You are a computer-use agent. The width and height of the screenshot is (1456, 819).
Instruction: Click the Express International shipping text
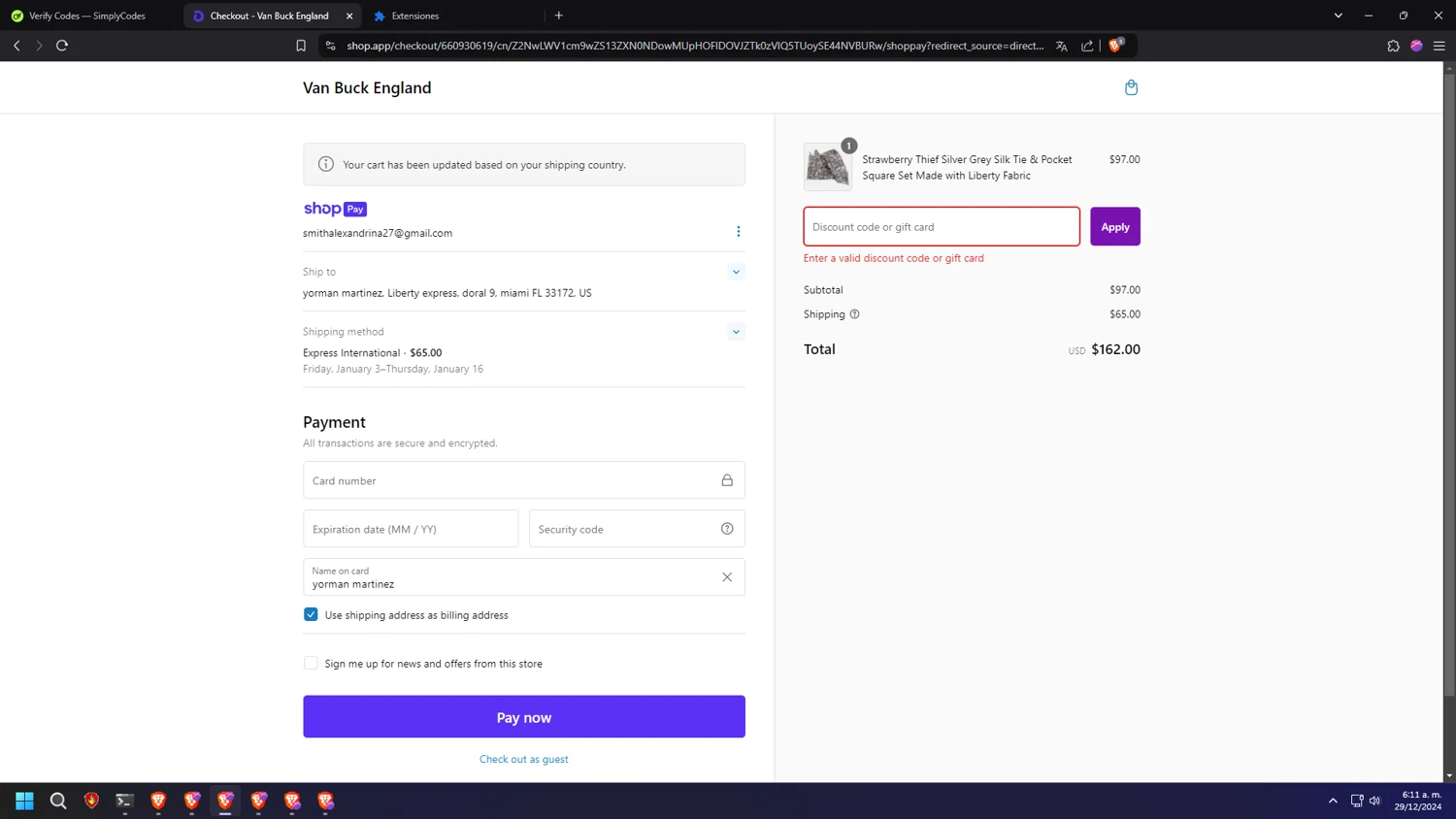[x=351, y=352]
